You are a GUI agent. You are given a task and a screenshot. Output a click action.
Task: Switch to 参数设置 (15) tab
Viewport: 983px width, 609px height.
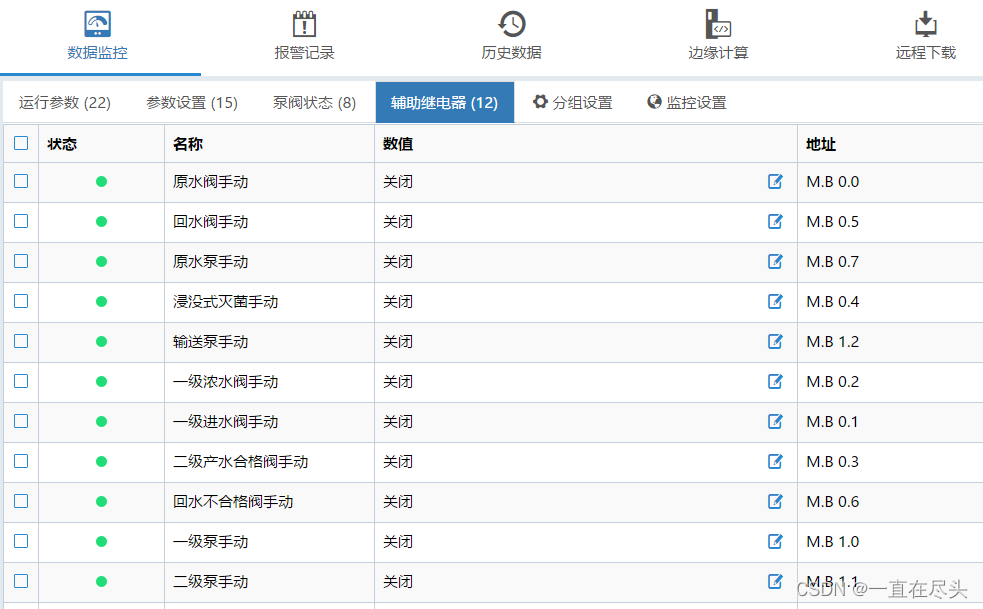[192, 102]
